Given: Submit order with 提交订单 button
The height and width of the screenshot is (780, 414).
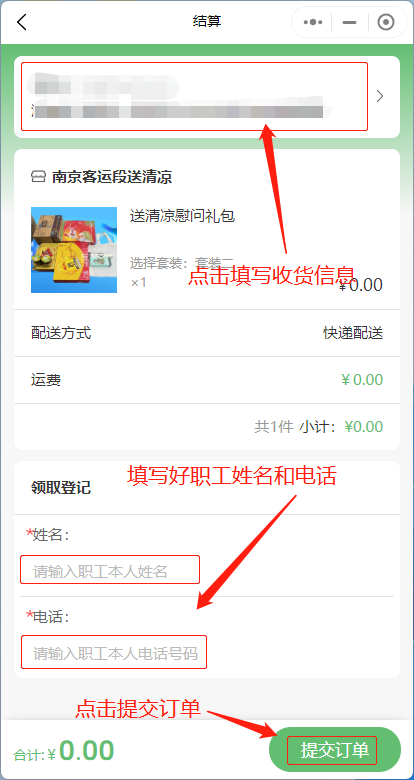Looking at the screenshot, I should [334, 750].
